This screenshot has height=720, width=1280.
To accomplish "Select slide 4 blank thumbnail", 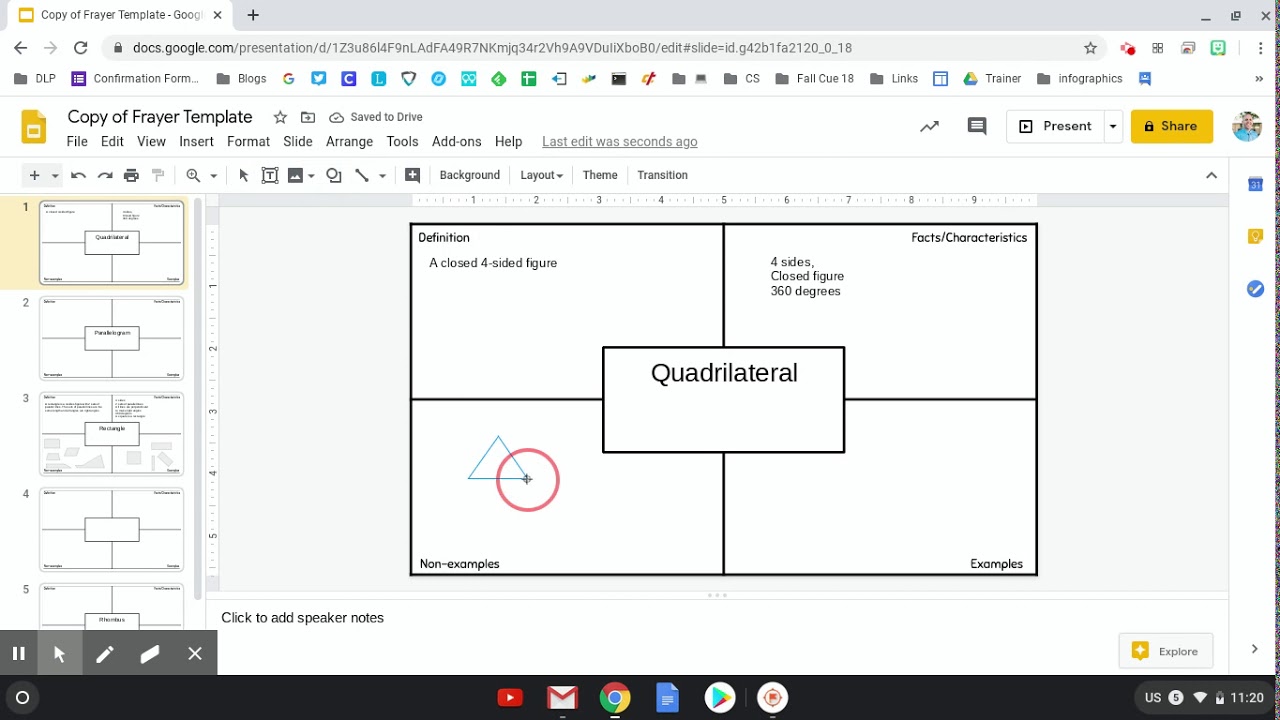I will (x=111, y=530).
